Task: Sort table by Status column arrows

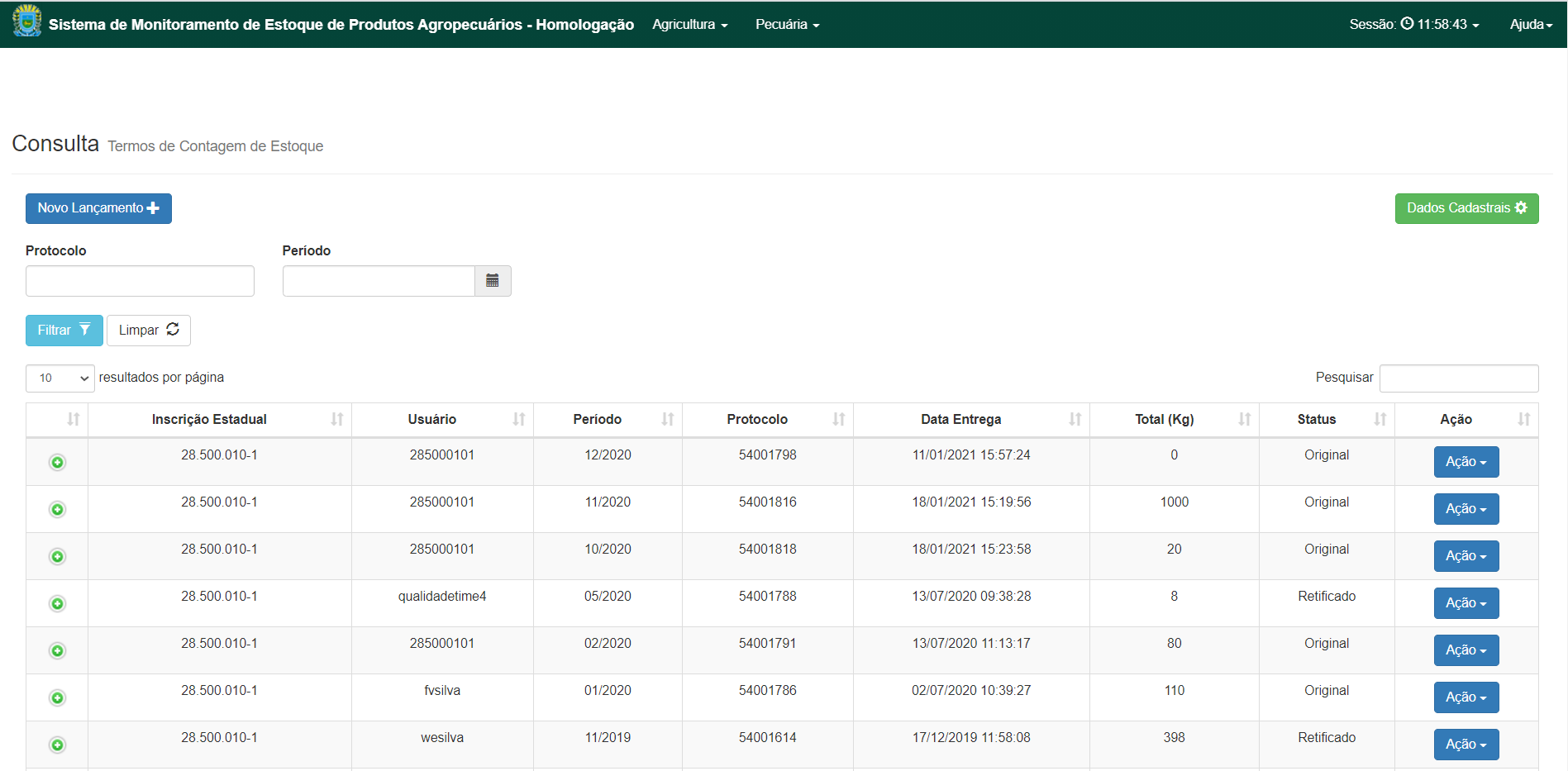Action: click(x=1380, y=419)
